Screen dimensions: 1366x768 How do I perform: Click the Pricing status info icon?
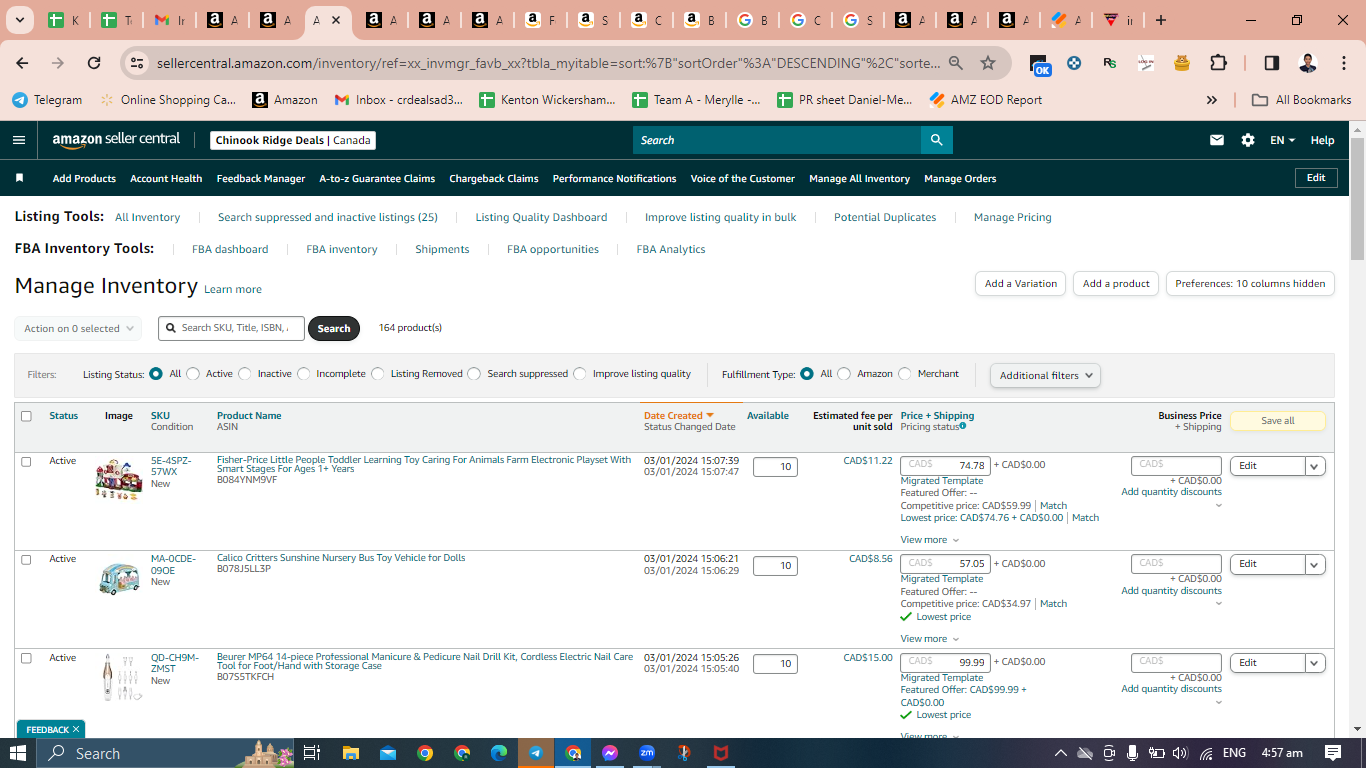coord(963,426)
